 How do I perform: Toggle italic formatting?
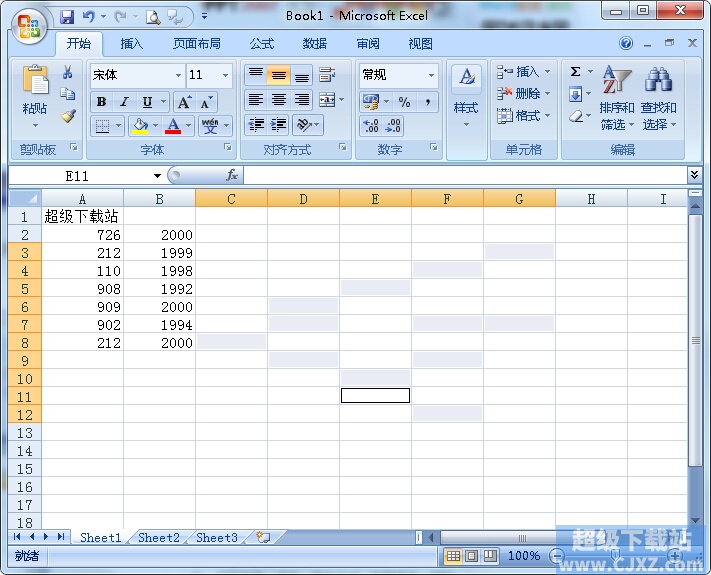pyautogui.click(x=124, y=102)
